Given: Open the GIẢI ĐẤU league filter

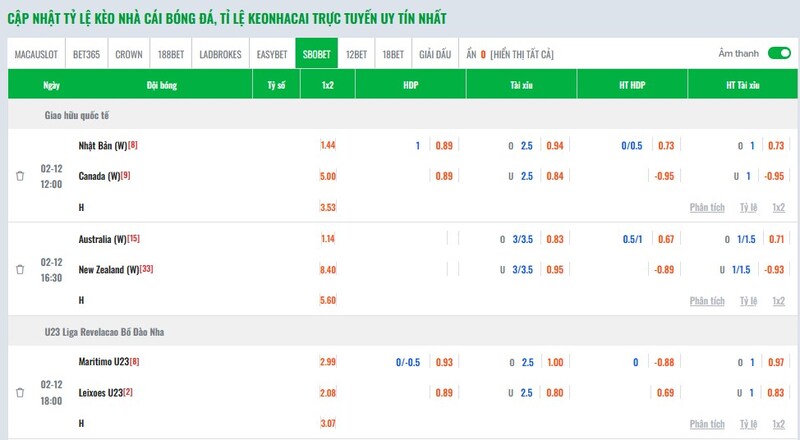Looking at the screenshot, I should pos(435,54).
